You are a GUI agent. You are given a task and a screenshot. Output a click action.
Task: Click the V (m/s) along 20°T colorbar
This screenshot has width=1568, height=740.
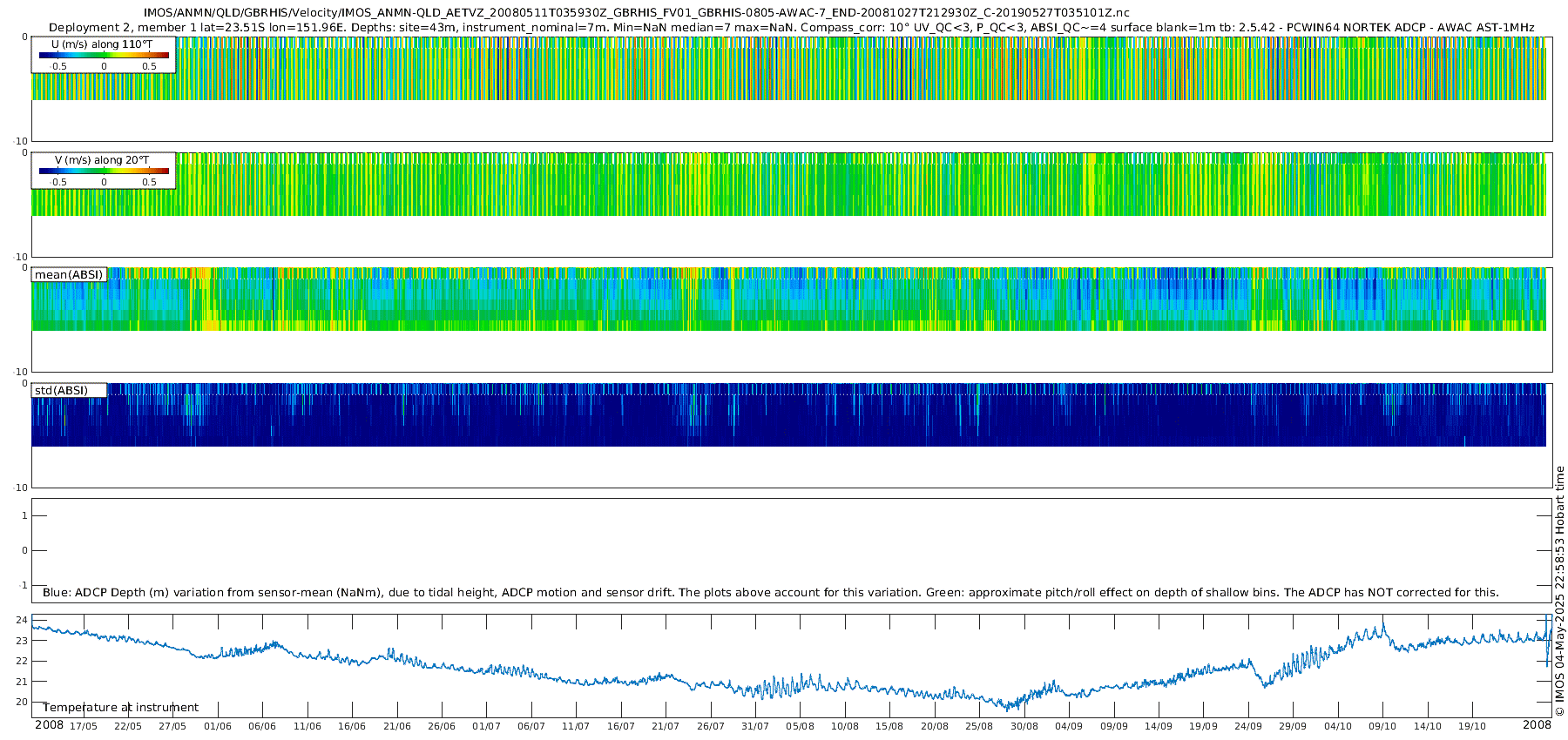(x=104, y=171)
